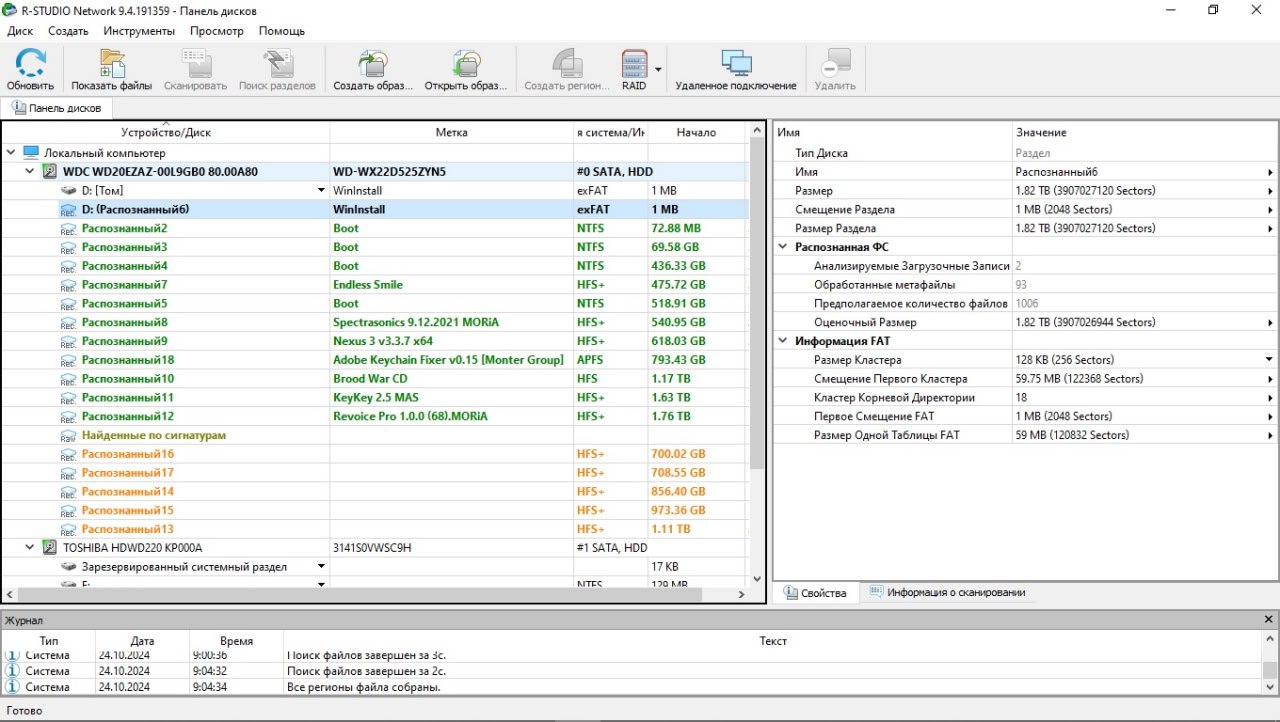Sort by the Метка column header
Screen dimensions: 1280x722
[451, 133]
